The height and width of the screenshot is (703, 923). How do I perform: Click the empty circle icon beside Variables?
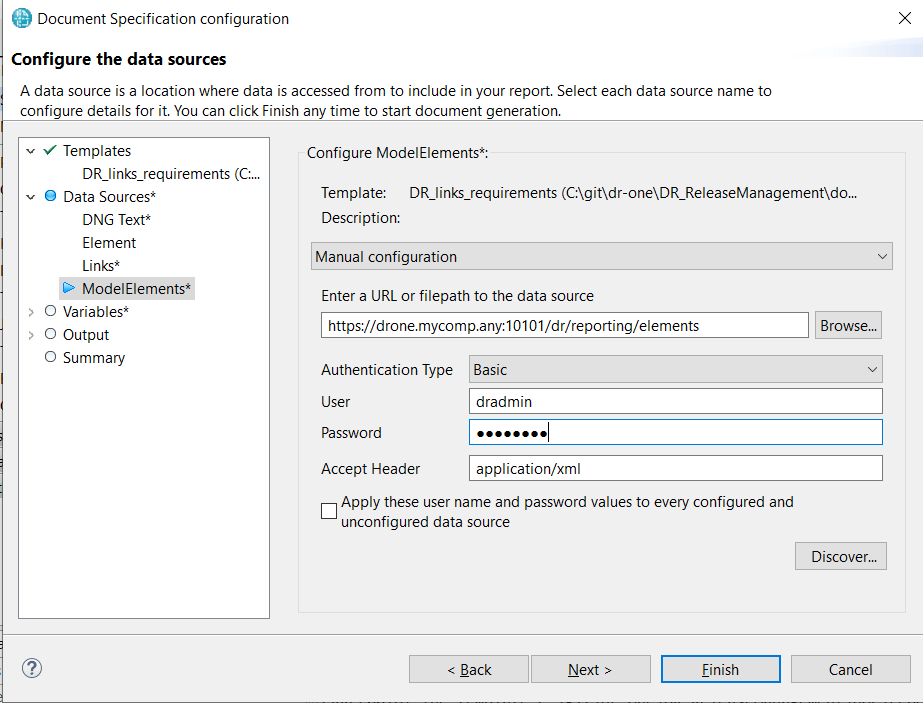coord(50,312)
